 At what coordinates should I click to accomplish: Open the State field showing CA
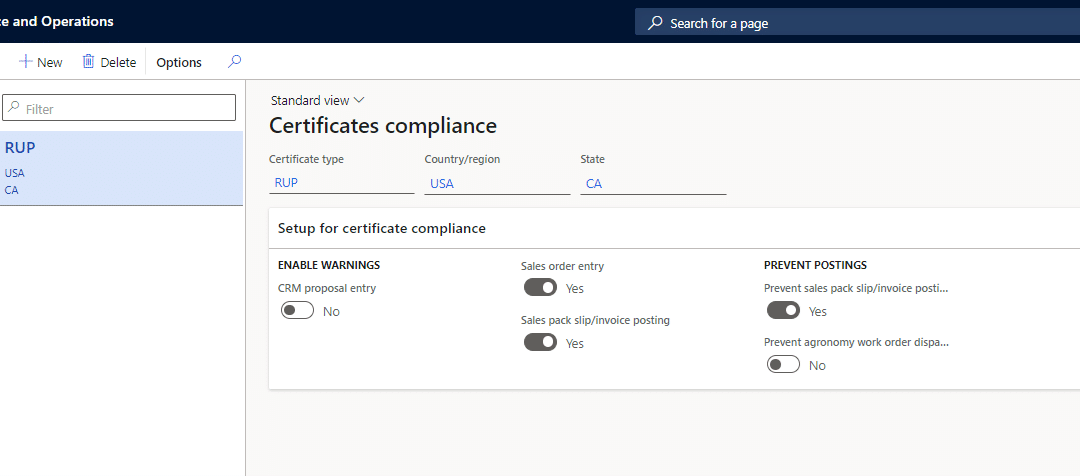(652, 184)
